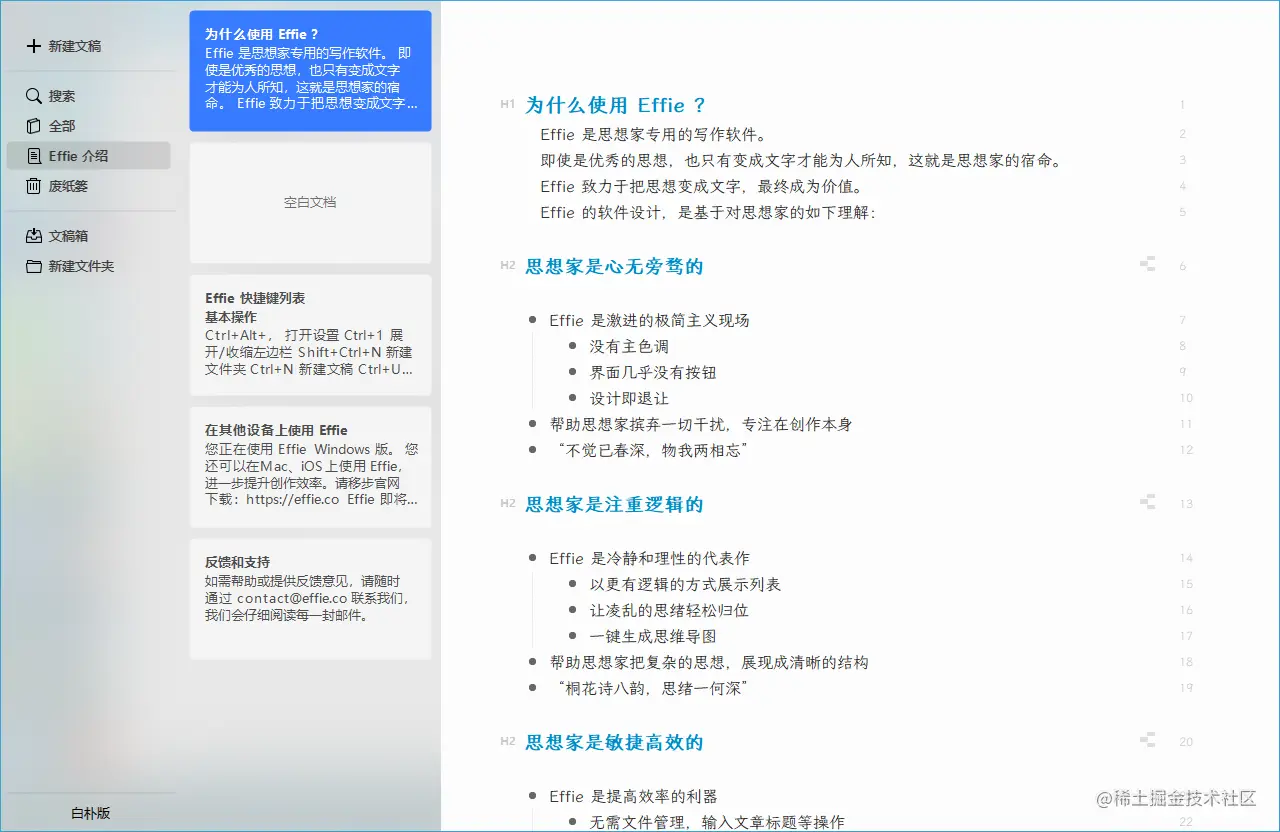Open mind map icon for 思想家是敏捷高效的
Viewport: 1280px width, 832px height.
pyautogui.click(x=1147, y=741)
